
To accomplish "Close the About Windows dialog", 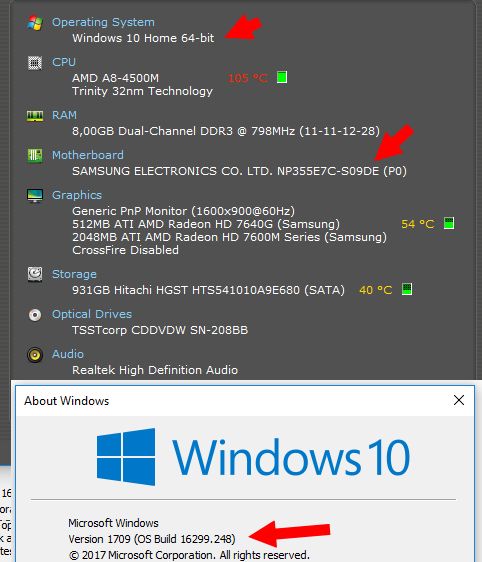I will pyautogui.click(x=459, y=400).
